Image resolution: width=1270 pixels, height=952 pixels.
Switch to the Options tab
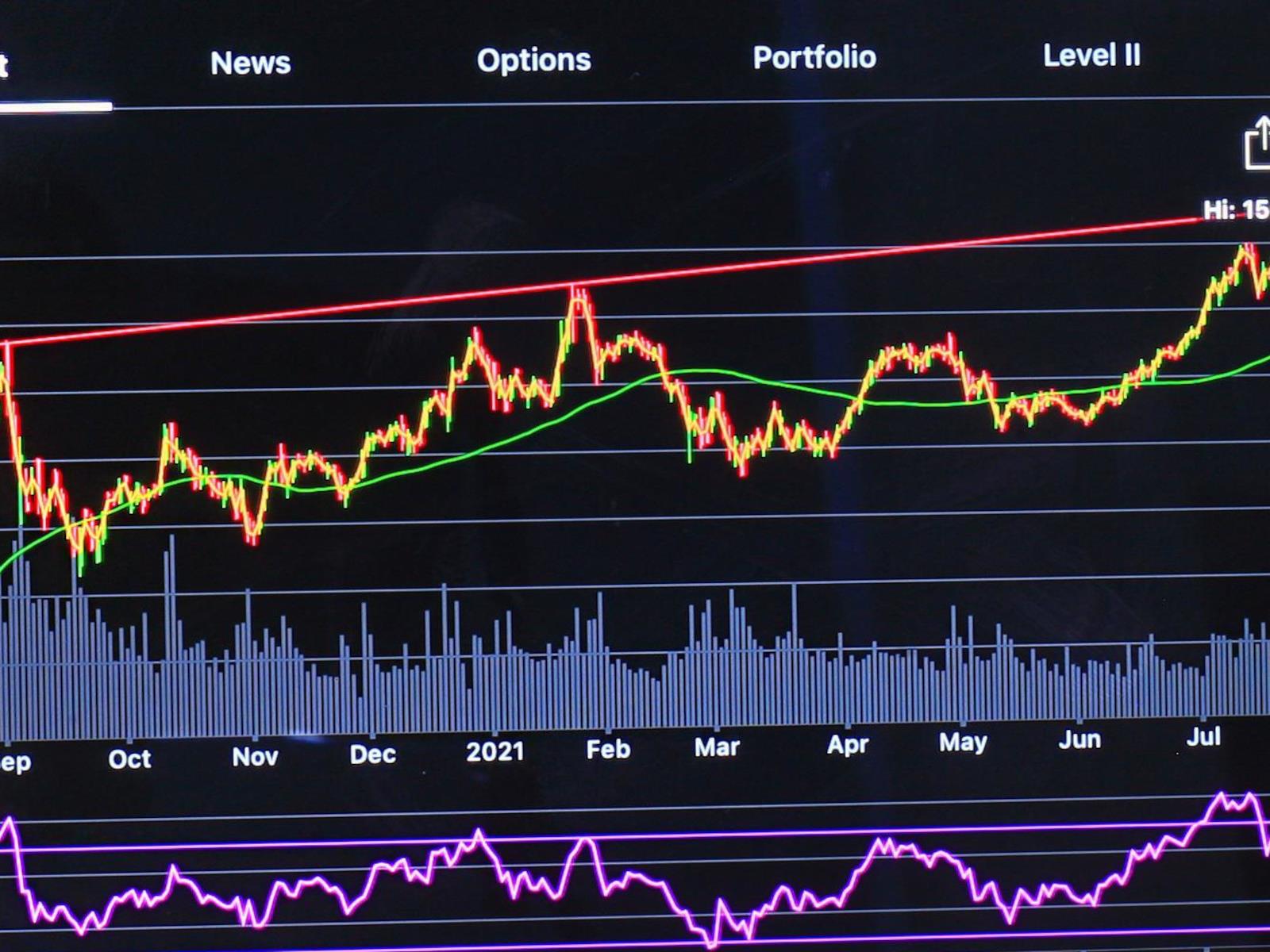click(533, 60)
